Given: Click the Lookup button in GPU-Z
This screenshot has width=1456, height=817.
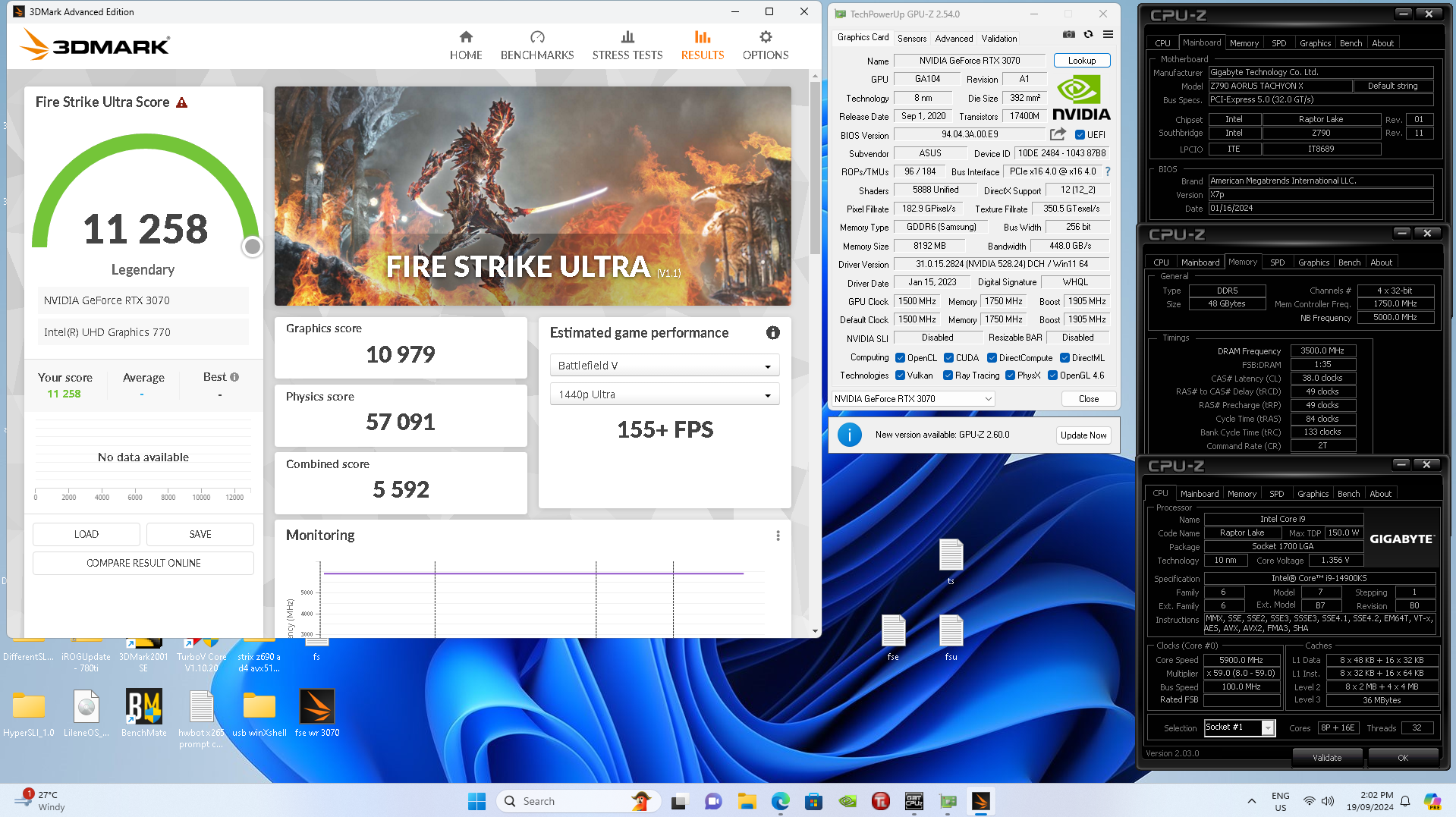Looking at the screenshot, I should [1081, 61].
